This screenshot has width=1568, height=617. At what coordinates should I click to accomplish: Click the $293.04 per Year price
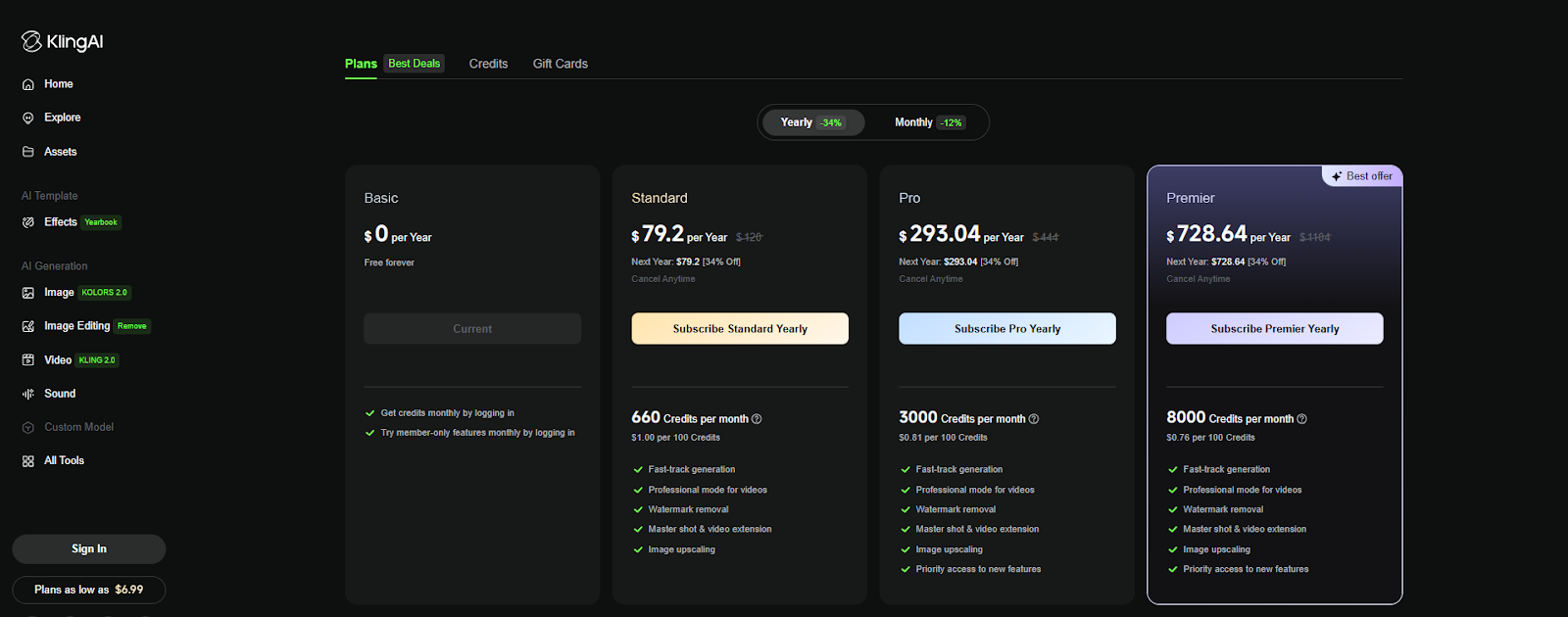(961, 234)
